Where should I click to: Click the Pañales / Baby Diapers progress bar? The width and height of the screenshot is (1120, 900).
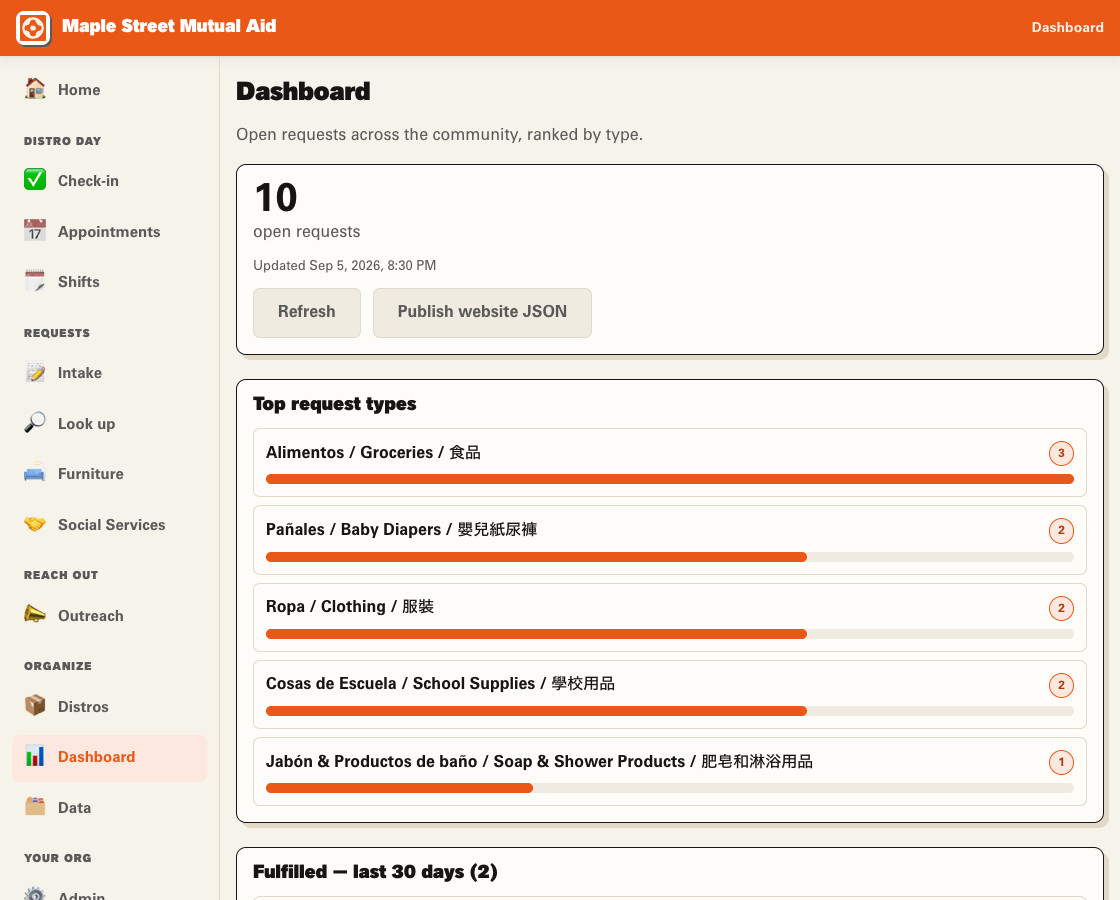pos(669,556)
